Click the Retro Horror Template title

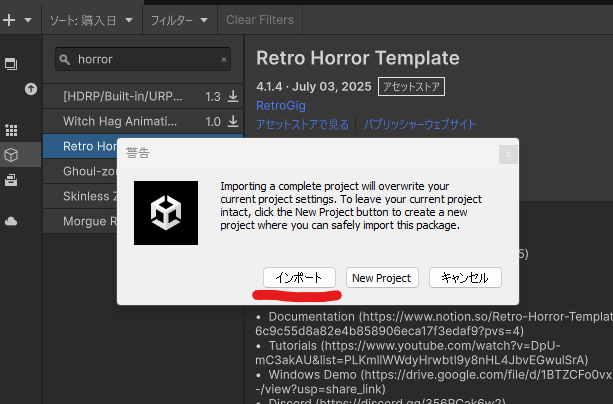tap(358, 58)
